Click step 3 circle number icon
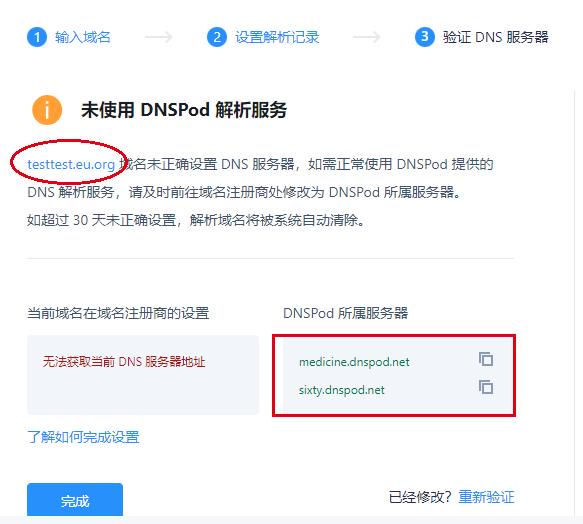 point(425,37)
